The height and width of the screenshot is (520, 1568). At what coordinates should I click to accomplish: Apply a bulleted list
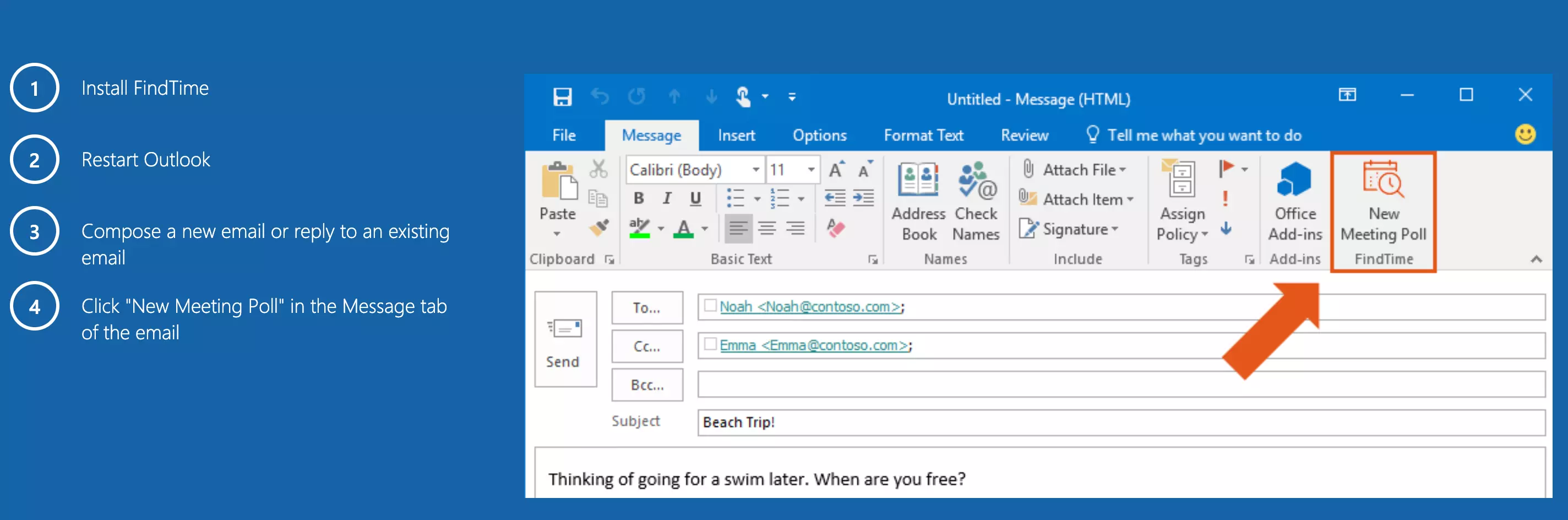736,198
